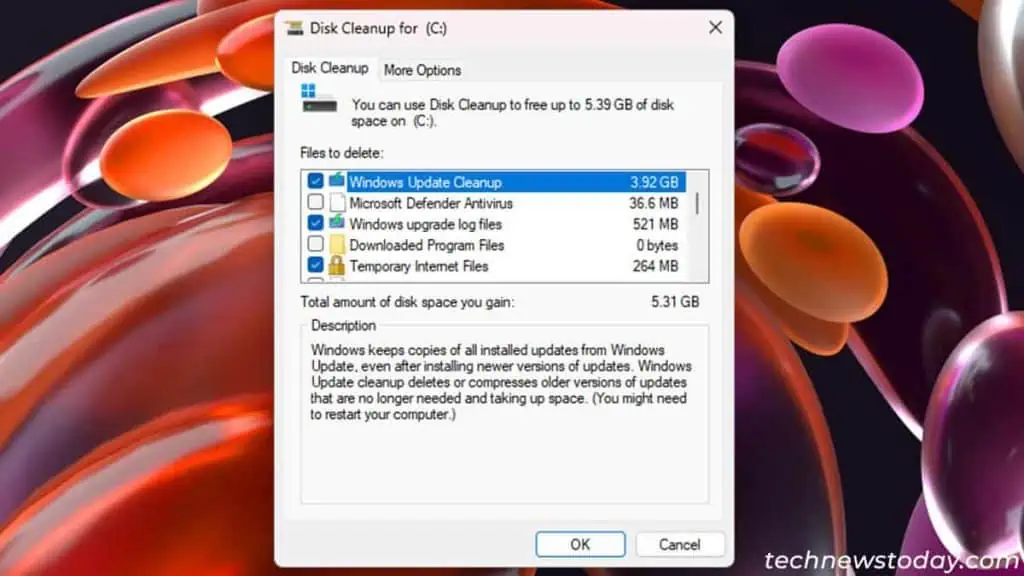Click the 521 MB size value
Screen dimensions: 1024x576
(x=655, y=224)
